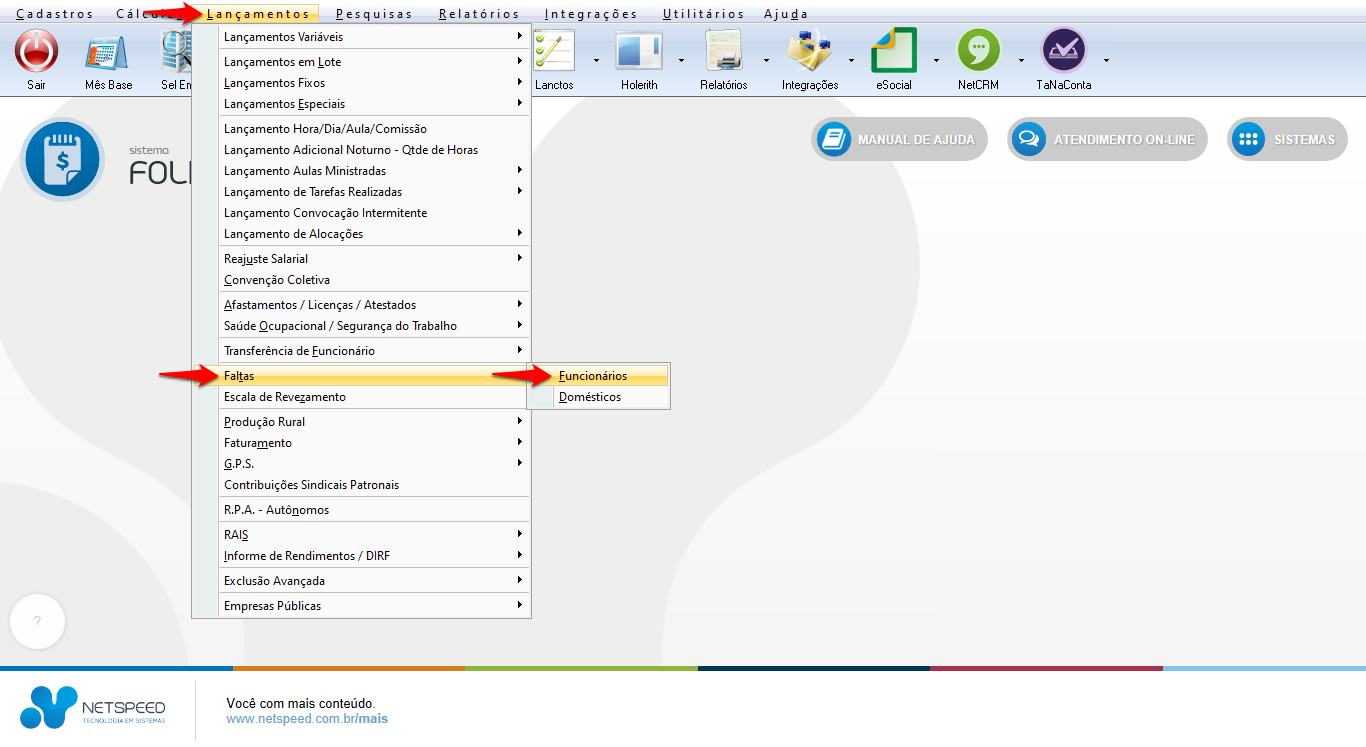Click the round question mark help bubble
Viewport: 1366px width, 747px height.
tap(37, 621)
